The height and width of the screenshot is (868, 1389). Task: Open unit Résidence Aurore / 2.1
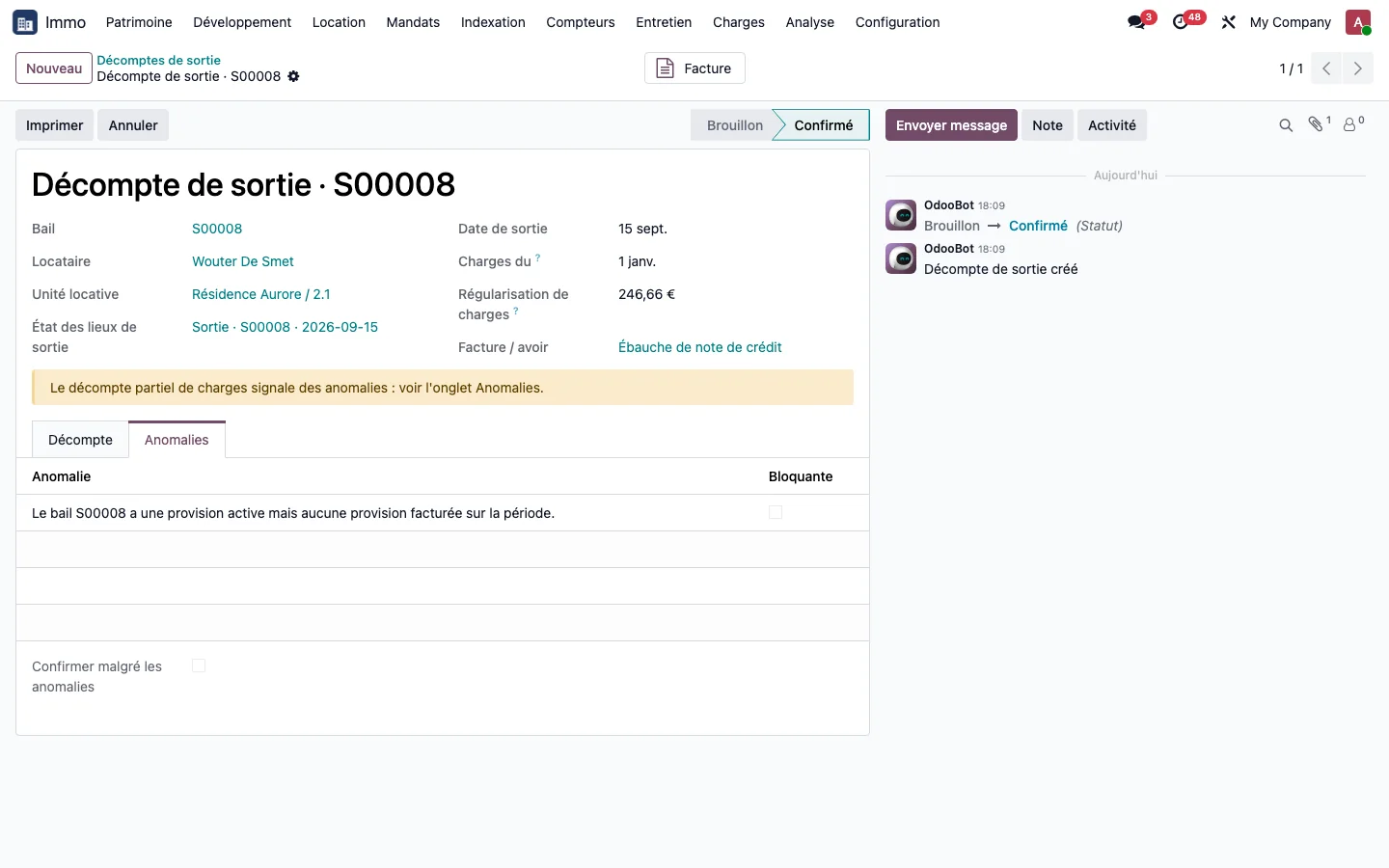[x=261, y=294]
